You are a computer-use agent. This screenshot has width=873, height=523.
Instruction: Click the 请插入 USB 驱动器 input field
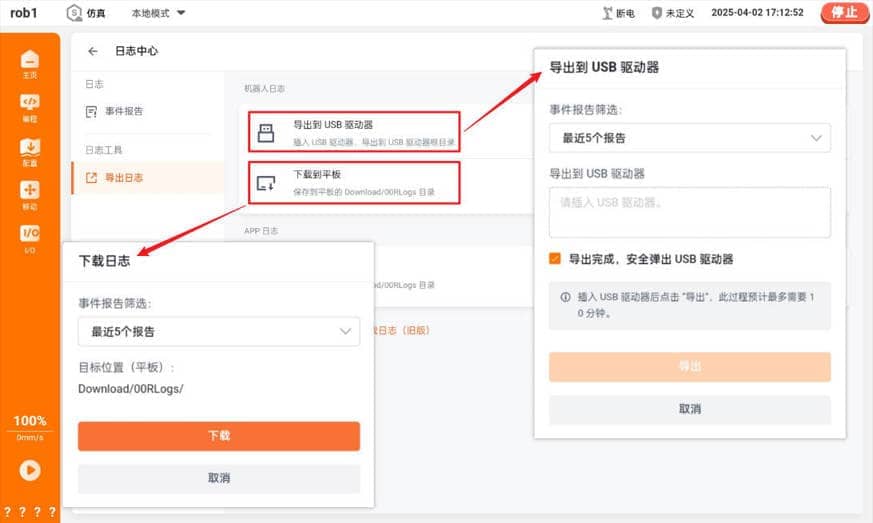point(689,212)
